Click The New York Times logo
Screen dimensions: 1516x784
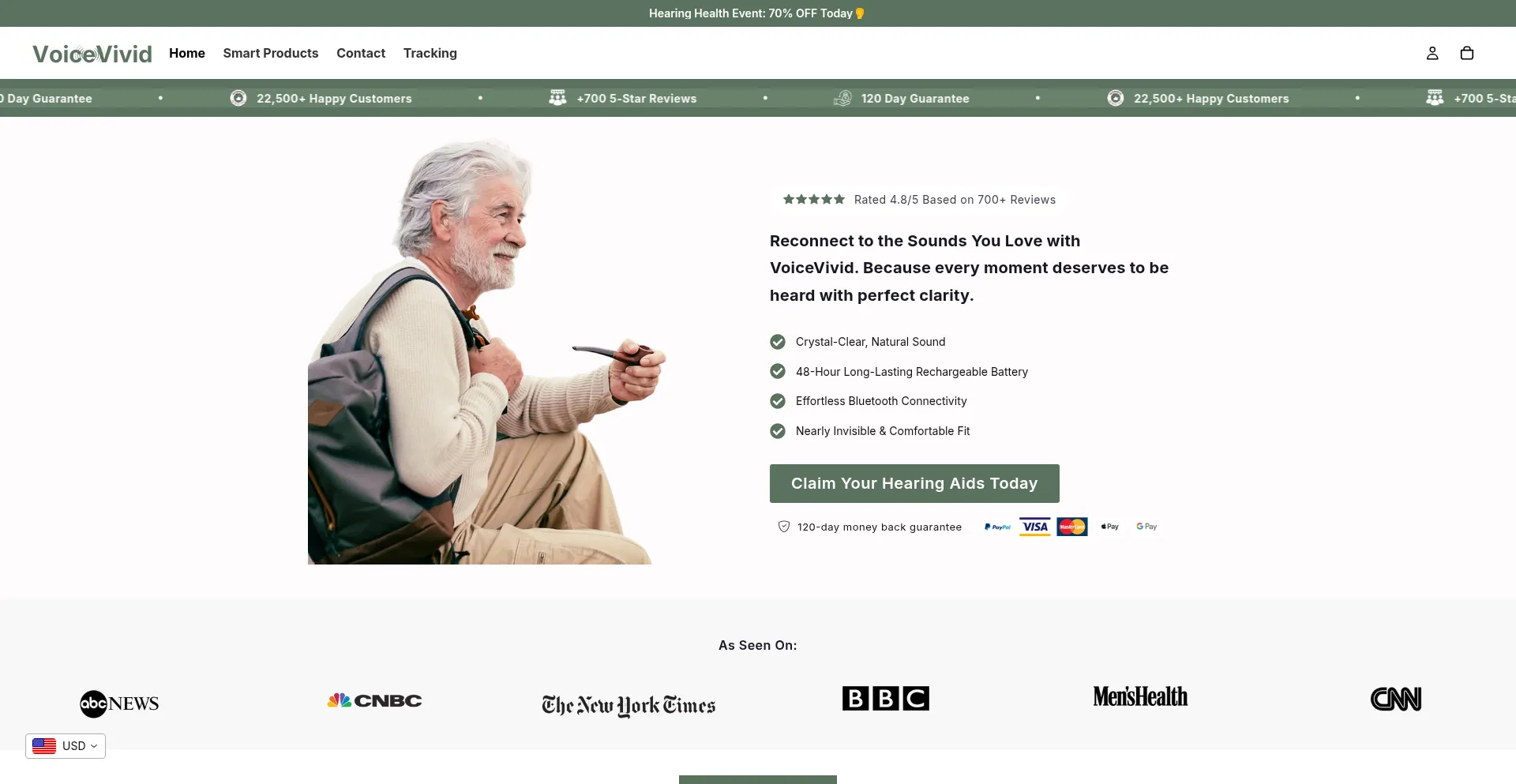(x=629, y=705)
